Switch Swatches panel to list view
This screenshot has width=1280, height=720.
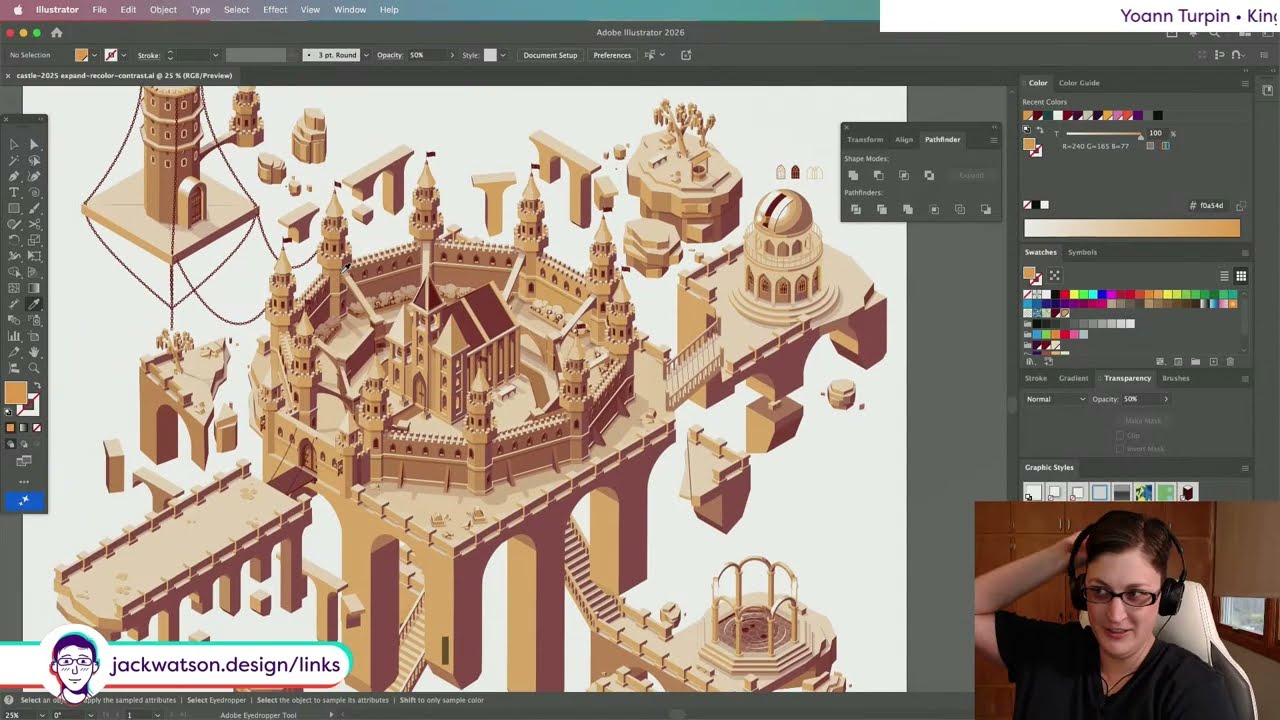1224,276
